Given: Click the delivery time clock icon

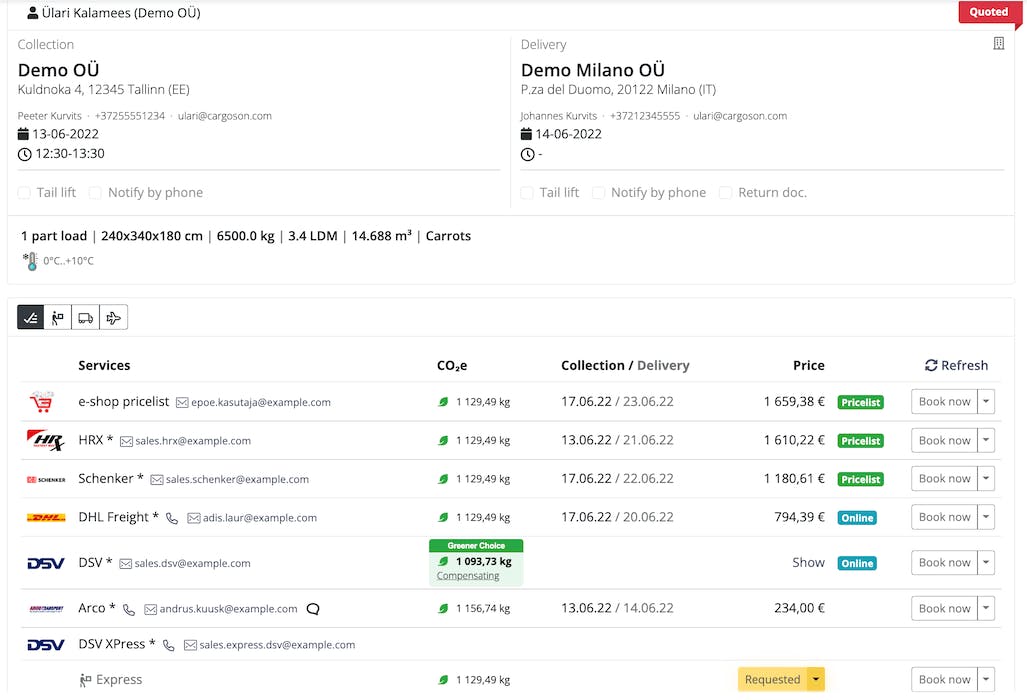Looking at the screenshot, I should click(527, 155).
